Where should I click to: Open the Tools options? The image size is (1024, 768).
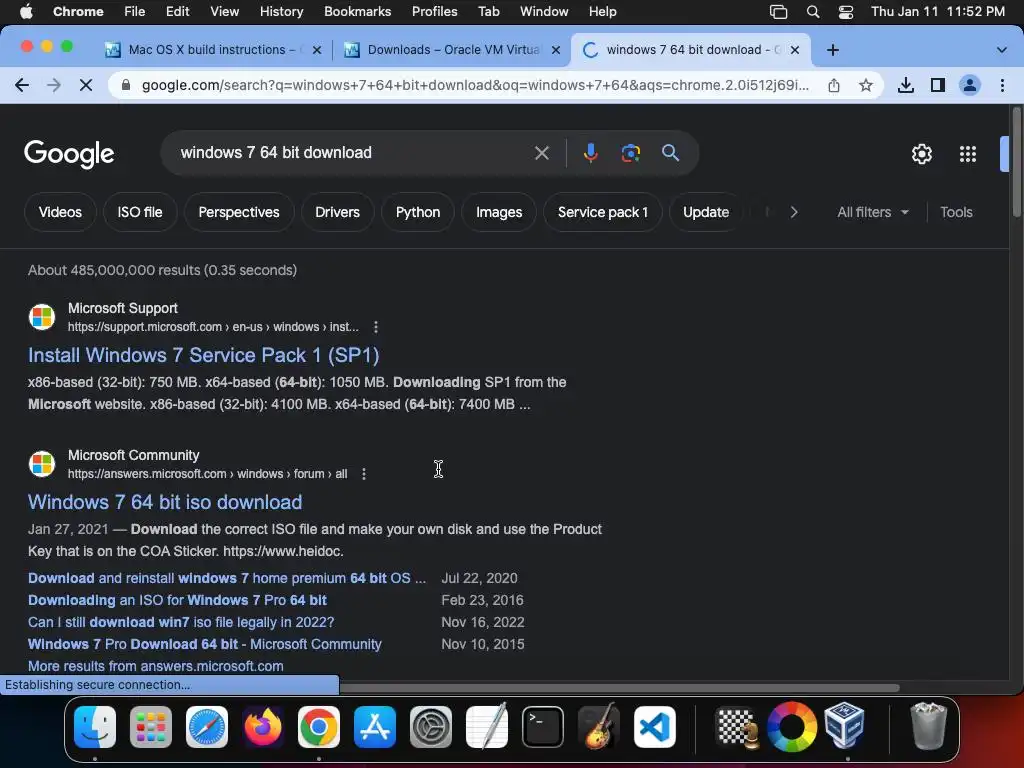pos(956,212)
